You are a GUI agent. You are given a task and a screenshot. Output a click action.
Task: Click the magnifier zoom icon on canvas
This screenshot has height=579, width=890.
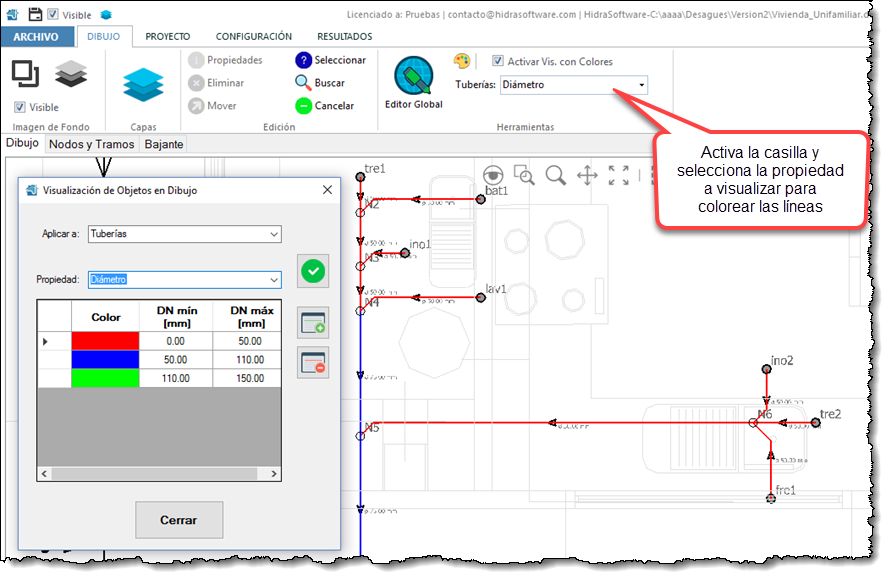(556, 176)
